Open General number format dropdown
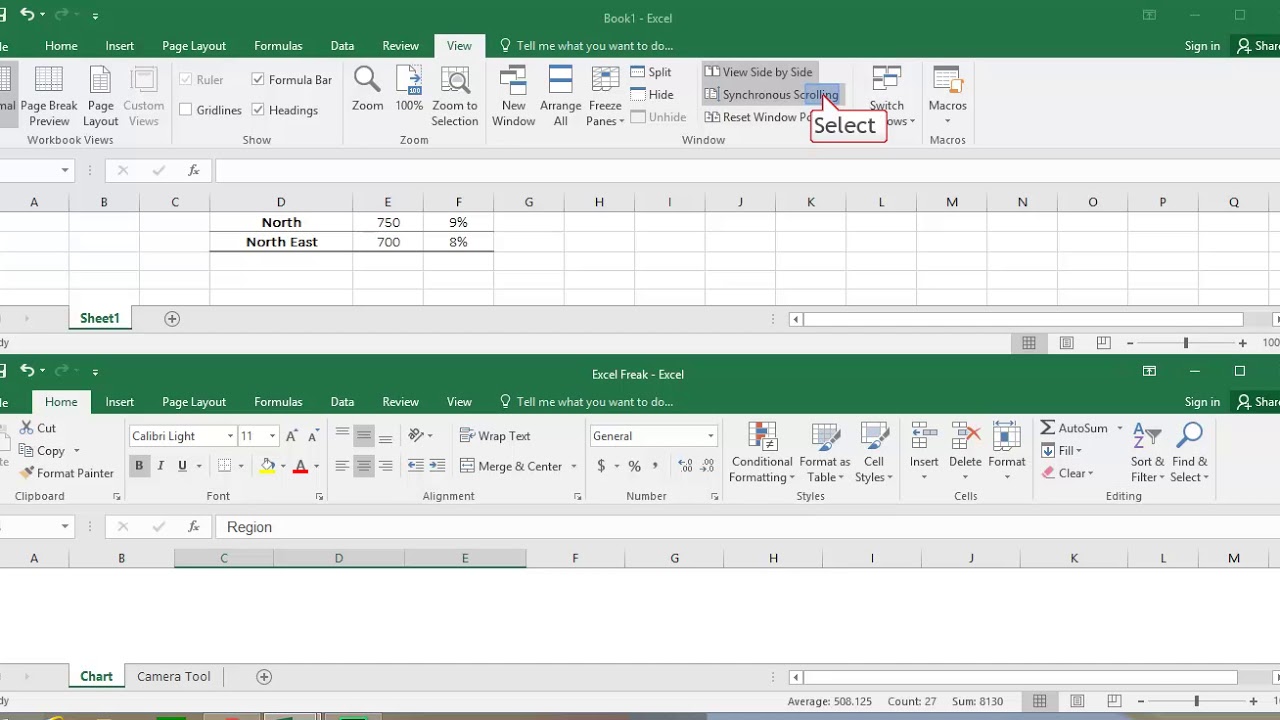 tap(711, 436)
